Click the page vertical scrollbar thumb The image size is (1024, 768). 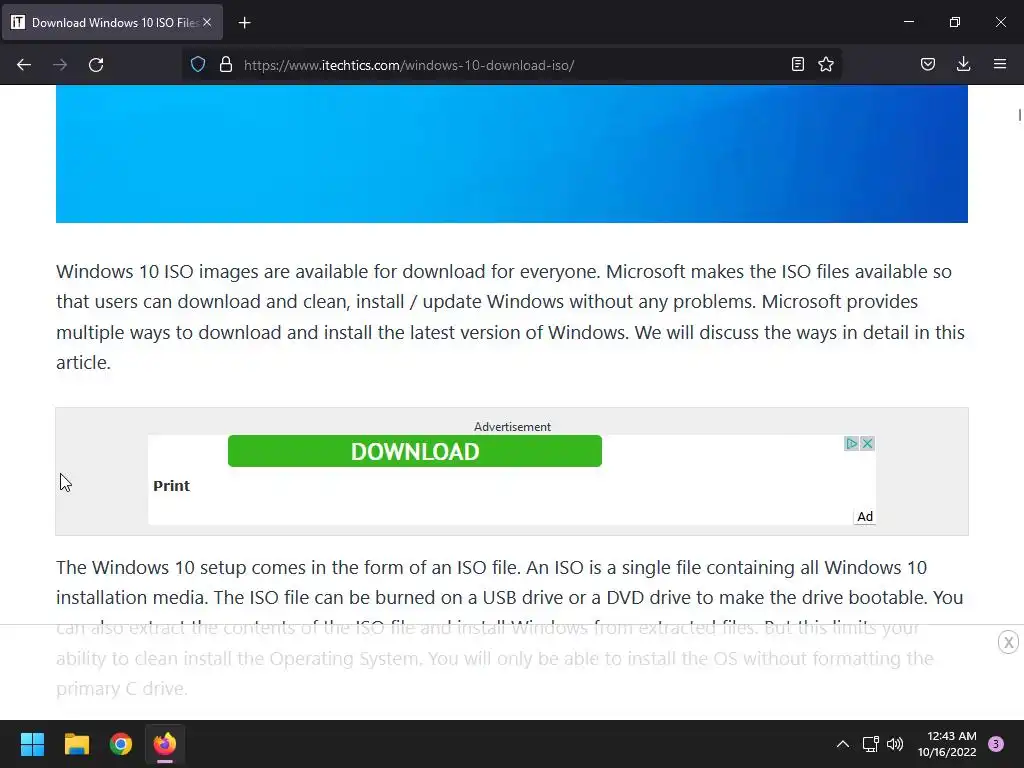point(1019,115)
